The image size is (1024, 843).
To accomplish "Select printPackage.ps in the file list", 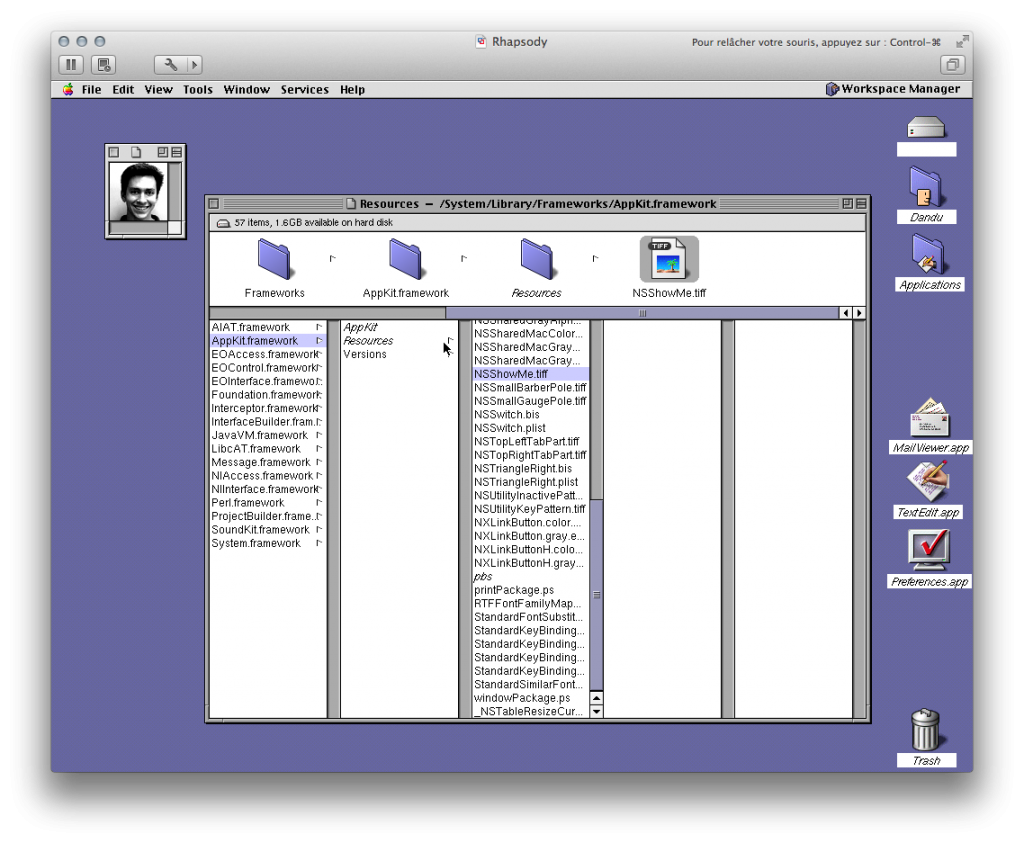I will point(530,590).
